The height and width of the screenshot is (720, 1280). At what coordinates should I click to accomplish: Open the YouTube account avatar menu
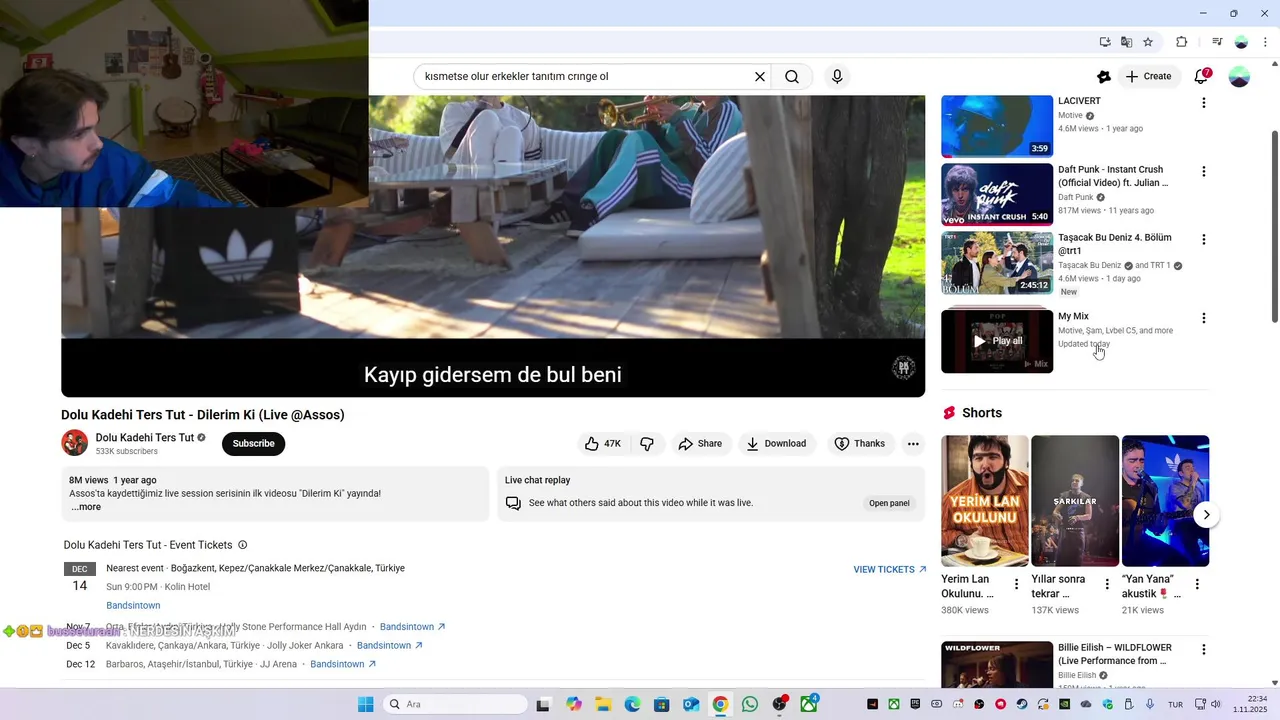[1239, 76]
